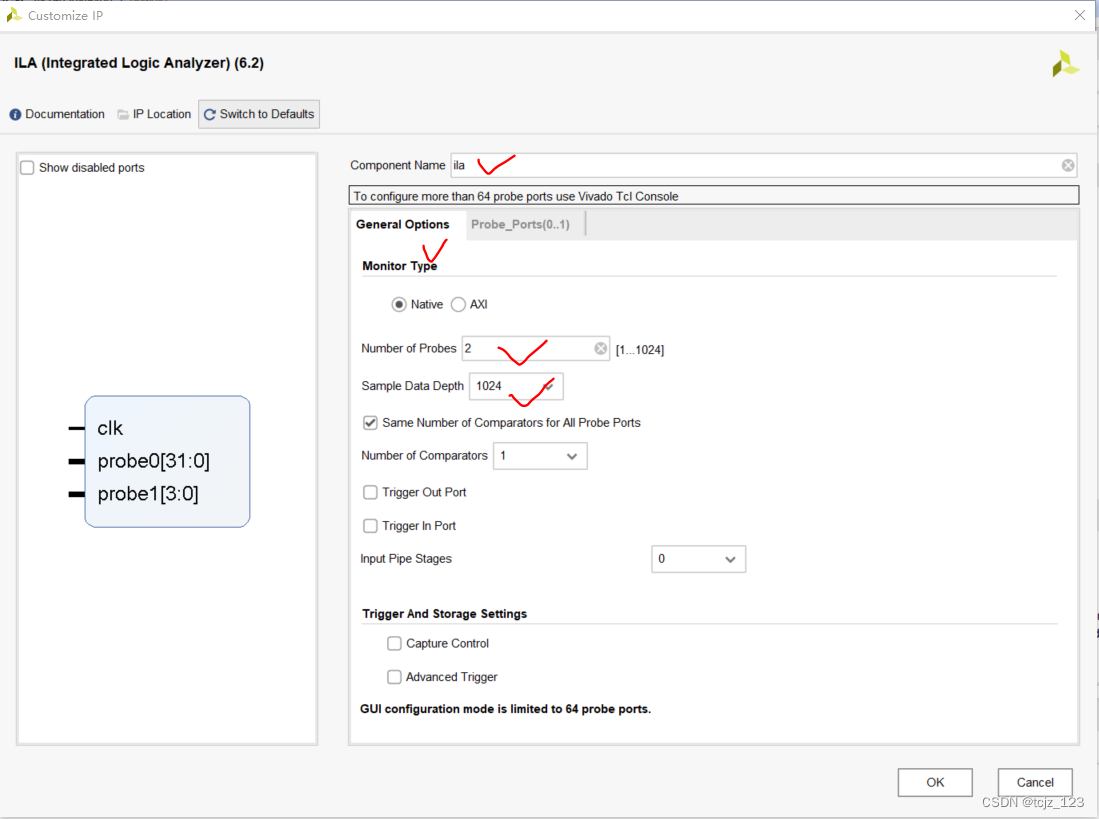Toggle Show disabled ports checkbox
The height and width of the screenshot is (819, 1099).
pyautogui.click(x=27, y=167)
